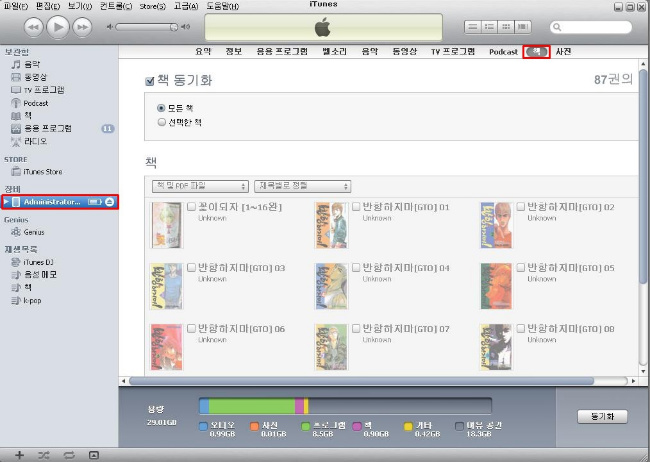
Task: Switch to Cover Flow view icon
Action: [523, 27]
